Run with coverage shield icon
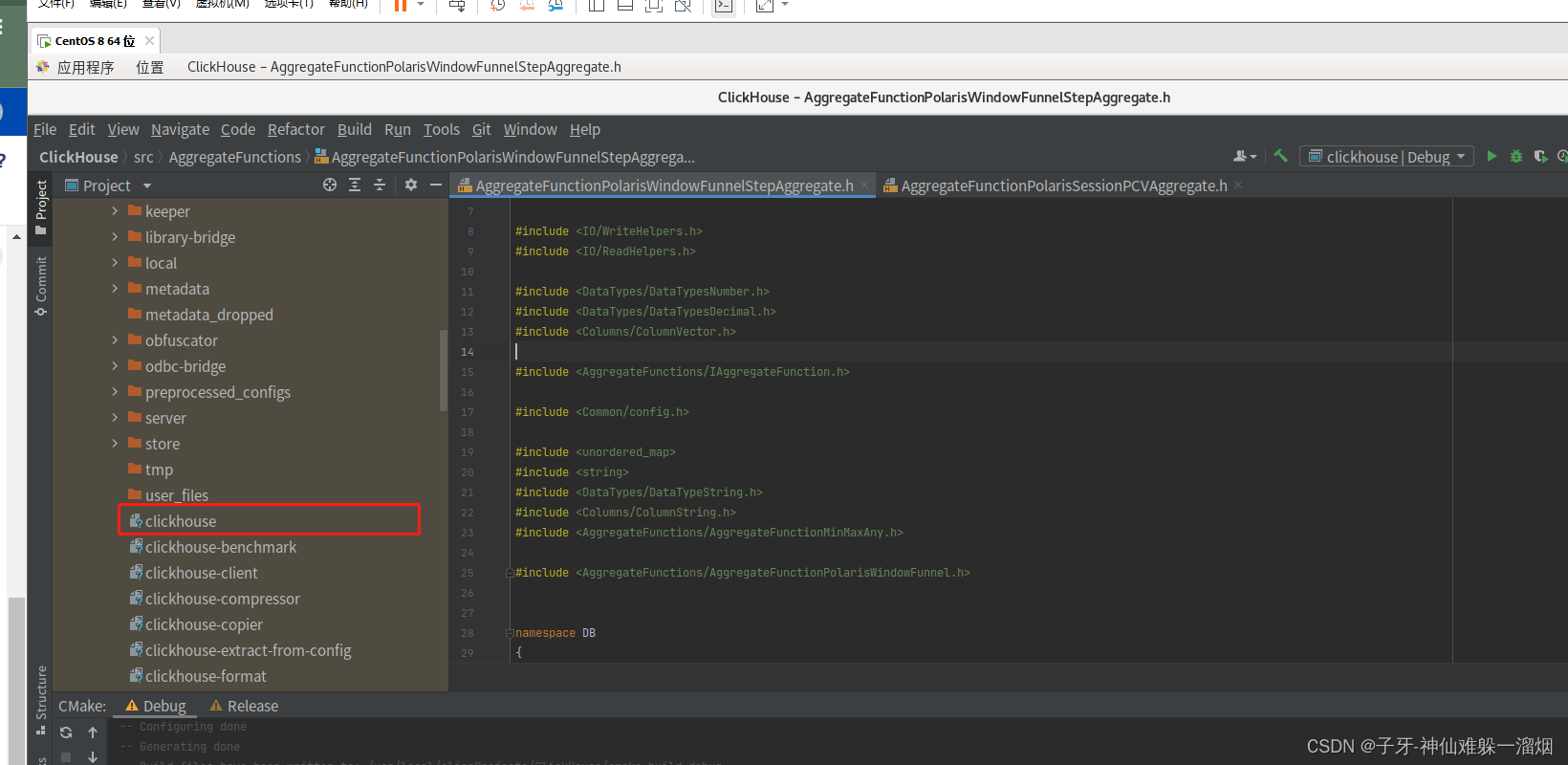1568x765 pixels. [1540, 156]
